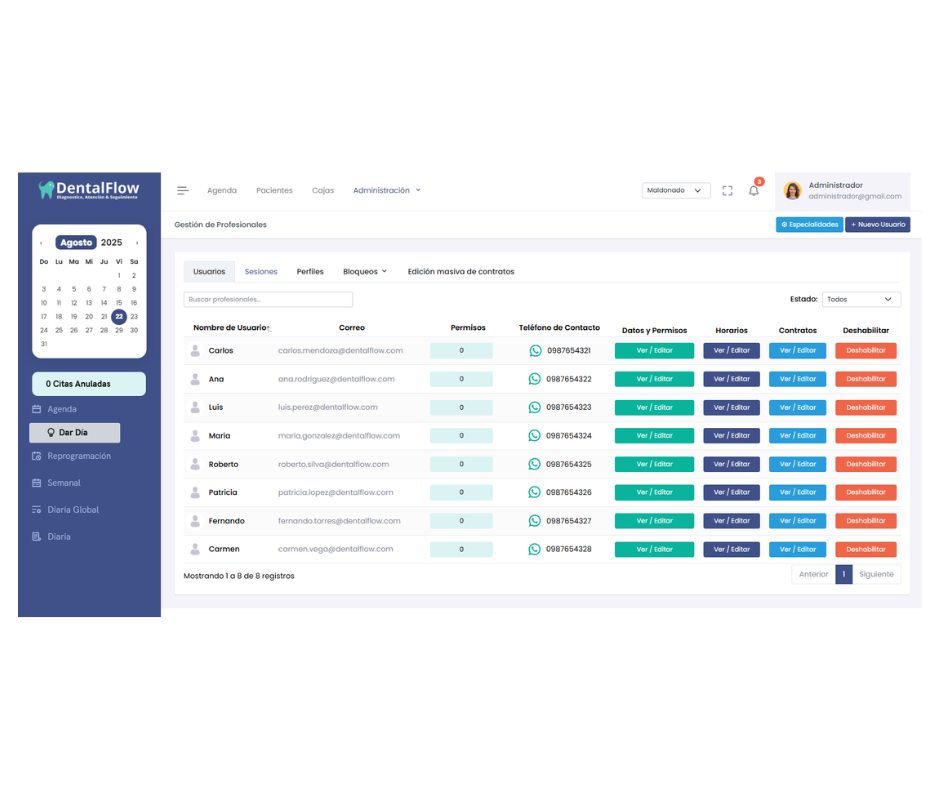Open Horarios Ver / Editar for Luis

point(731,407)
